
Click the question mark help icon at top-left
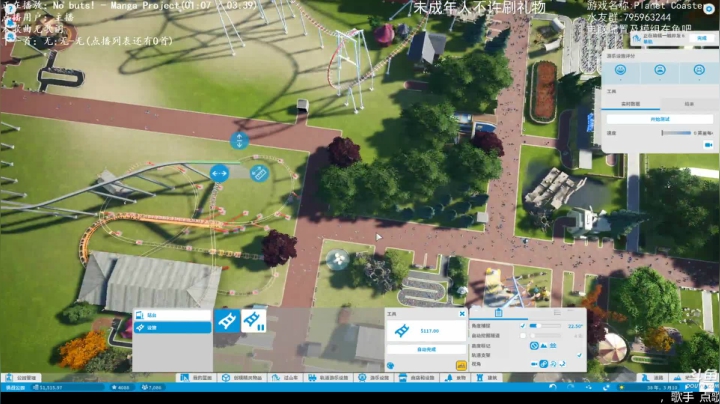click(x=9, y=9)
